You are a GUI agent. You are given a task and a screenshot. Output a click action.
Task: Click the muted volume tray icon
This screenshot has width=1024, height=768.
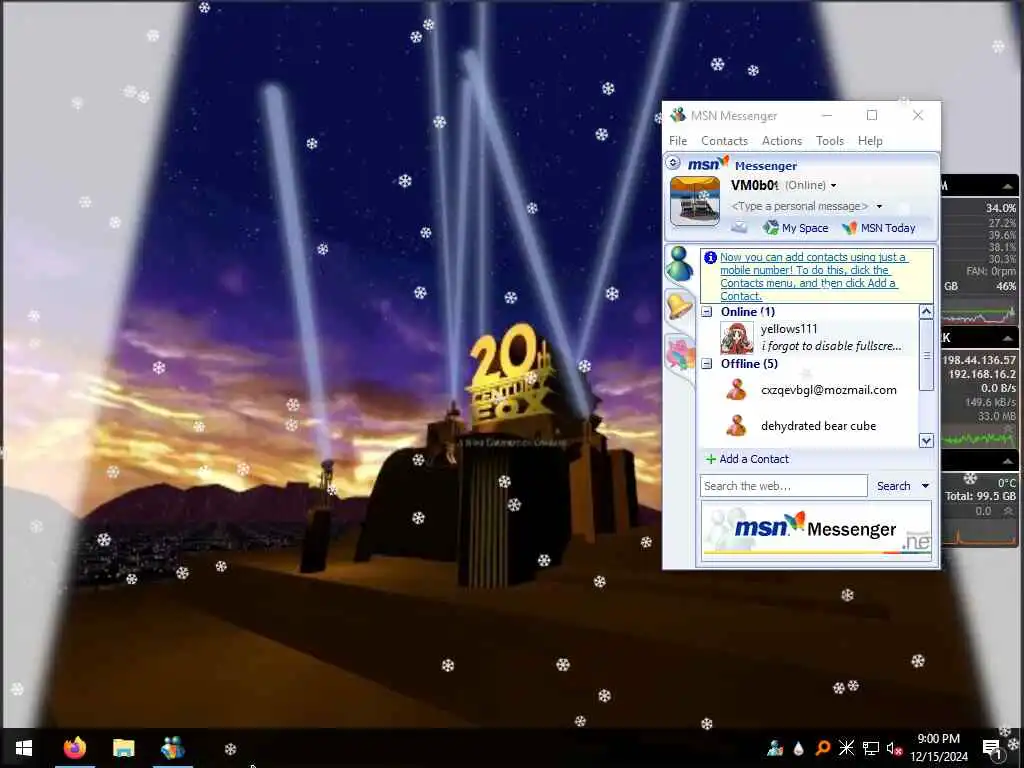[x=894, y=748]
